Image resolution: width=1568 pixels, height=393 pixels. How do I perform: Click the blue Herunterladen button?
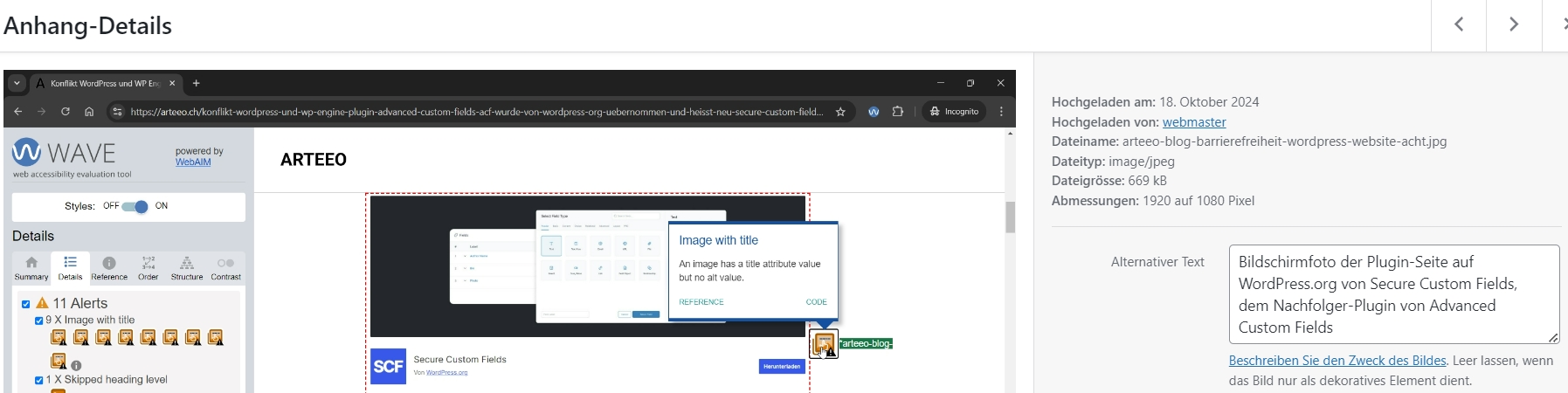782,367
